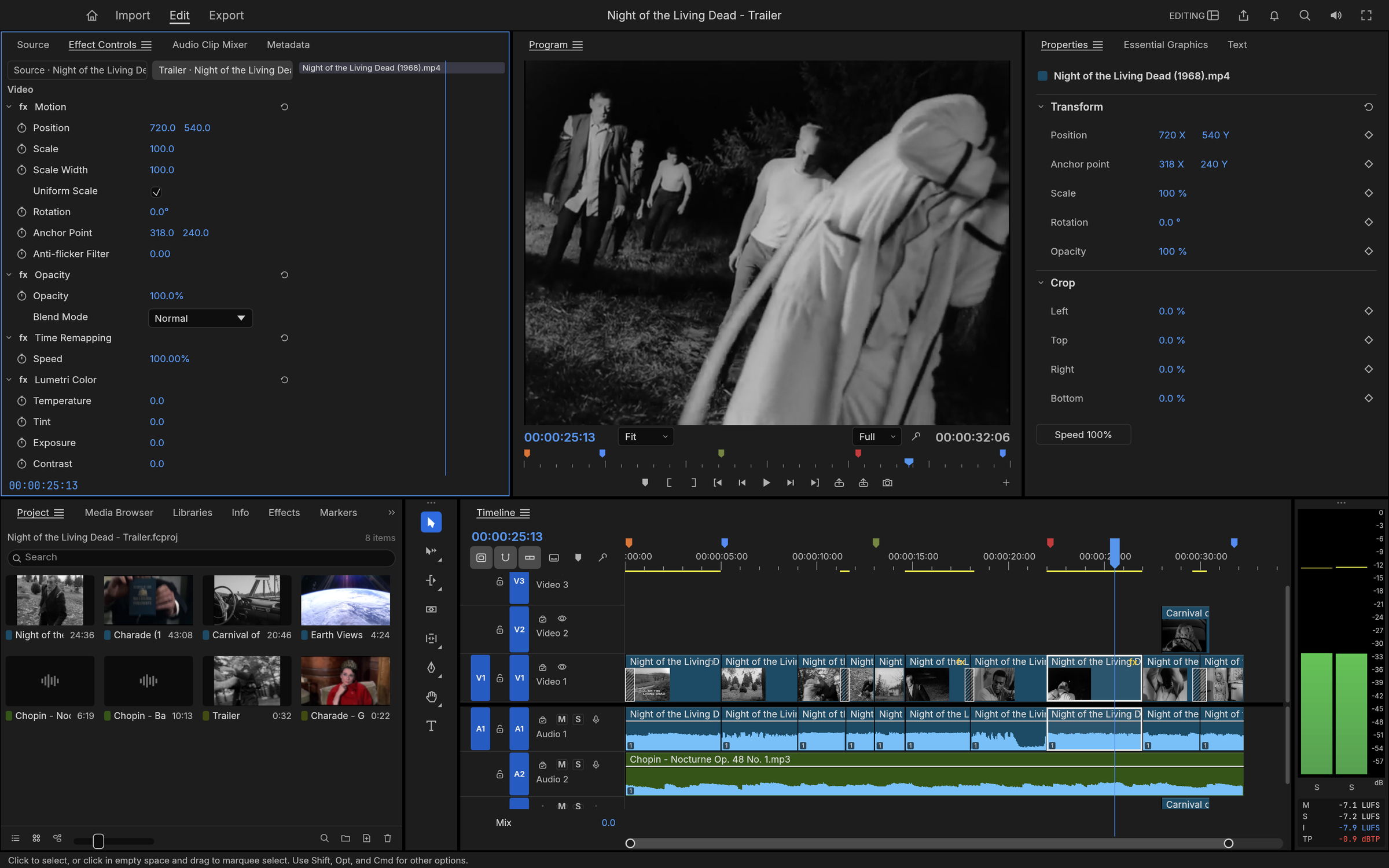This screenshot has height=868, width=1389.
Task: Select the Pen tool in the tools panel
Action: (x=431, y=667)
